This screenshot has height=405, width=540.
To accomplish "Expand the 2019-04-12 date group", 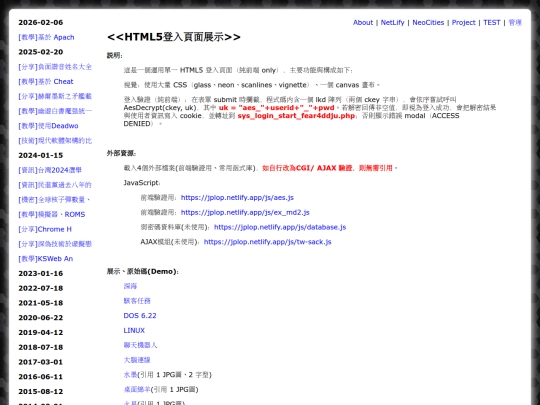I will click(x=41, y=333).
